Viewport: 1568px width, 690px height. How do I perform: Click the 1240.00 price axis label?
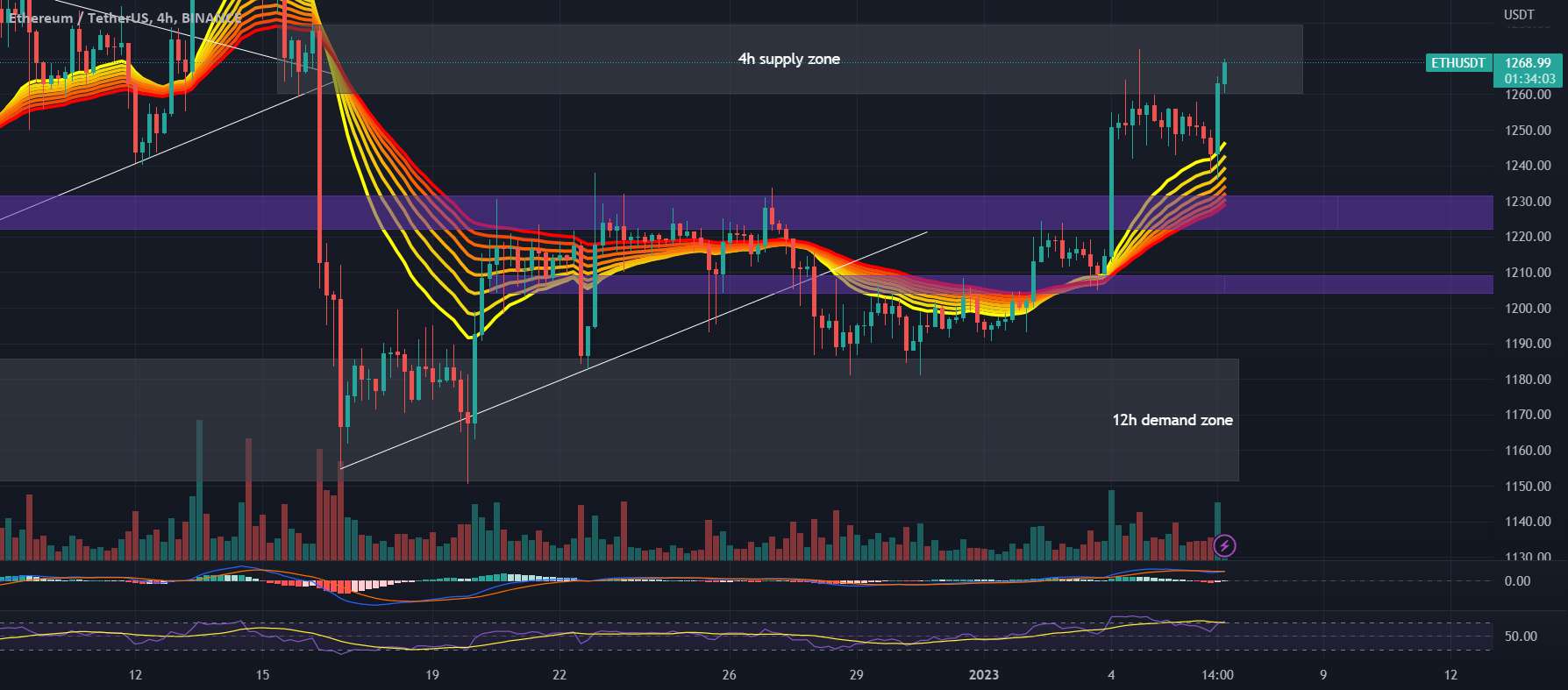point(1528,166)
